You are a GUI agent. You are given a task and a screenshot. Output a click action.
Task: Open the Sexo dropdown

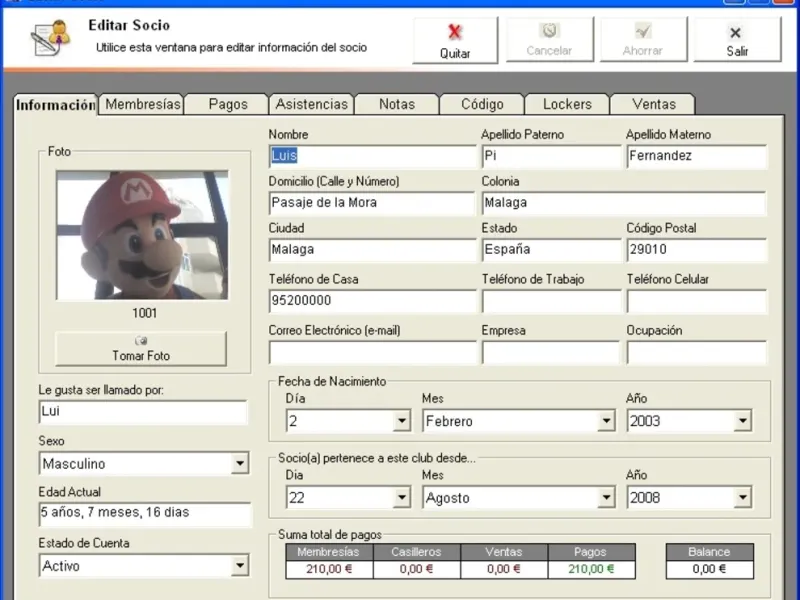(239, 464)
